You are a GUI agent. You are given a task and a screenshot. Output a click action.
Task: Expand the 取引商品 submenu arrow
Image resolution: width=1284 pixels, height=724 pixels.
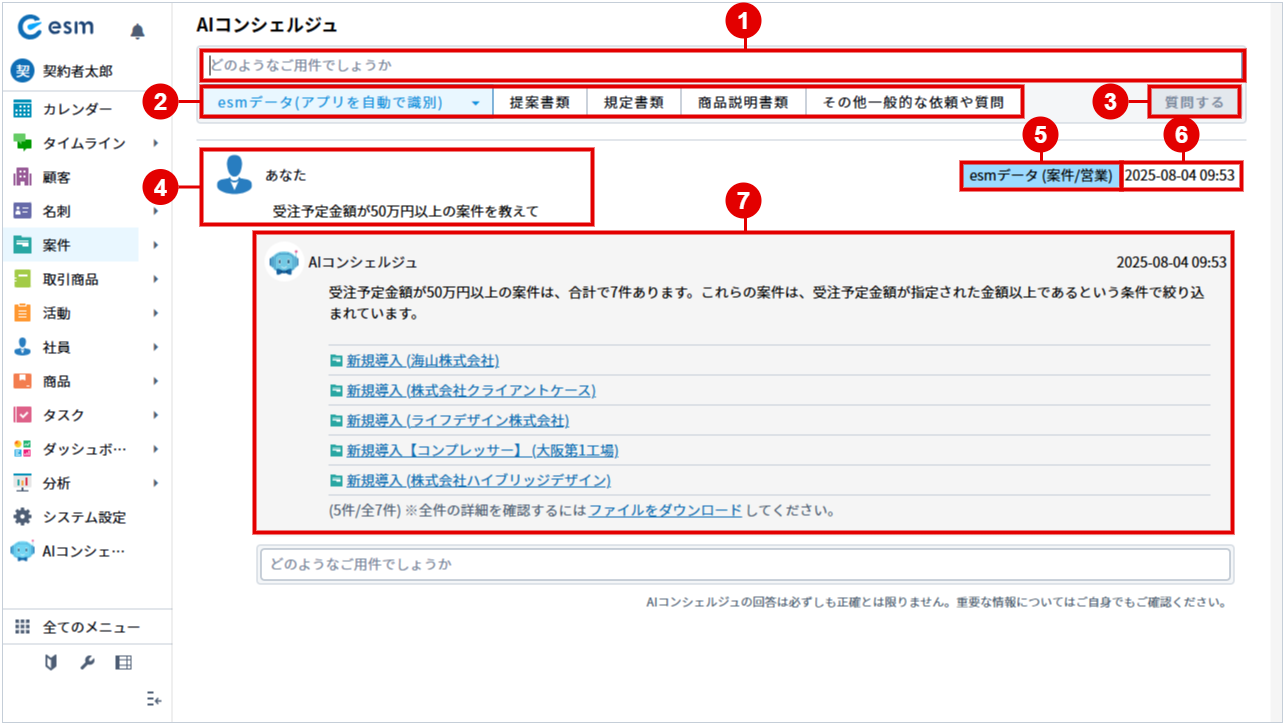click(156, 279)
